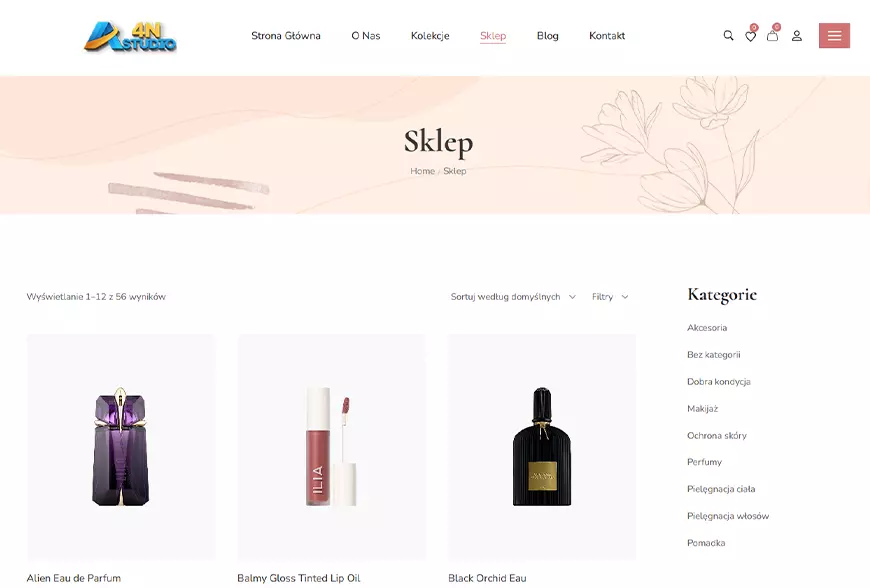Viewport: 870px width, 588px height.
Task: Open the pink hamburger menu button
Action: pyautogui.click(x=834, y=36)
